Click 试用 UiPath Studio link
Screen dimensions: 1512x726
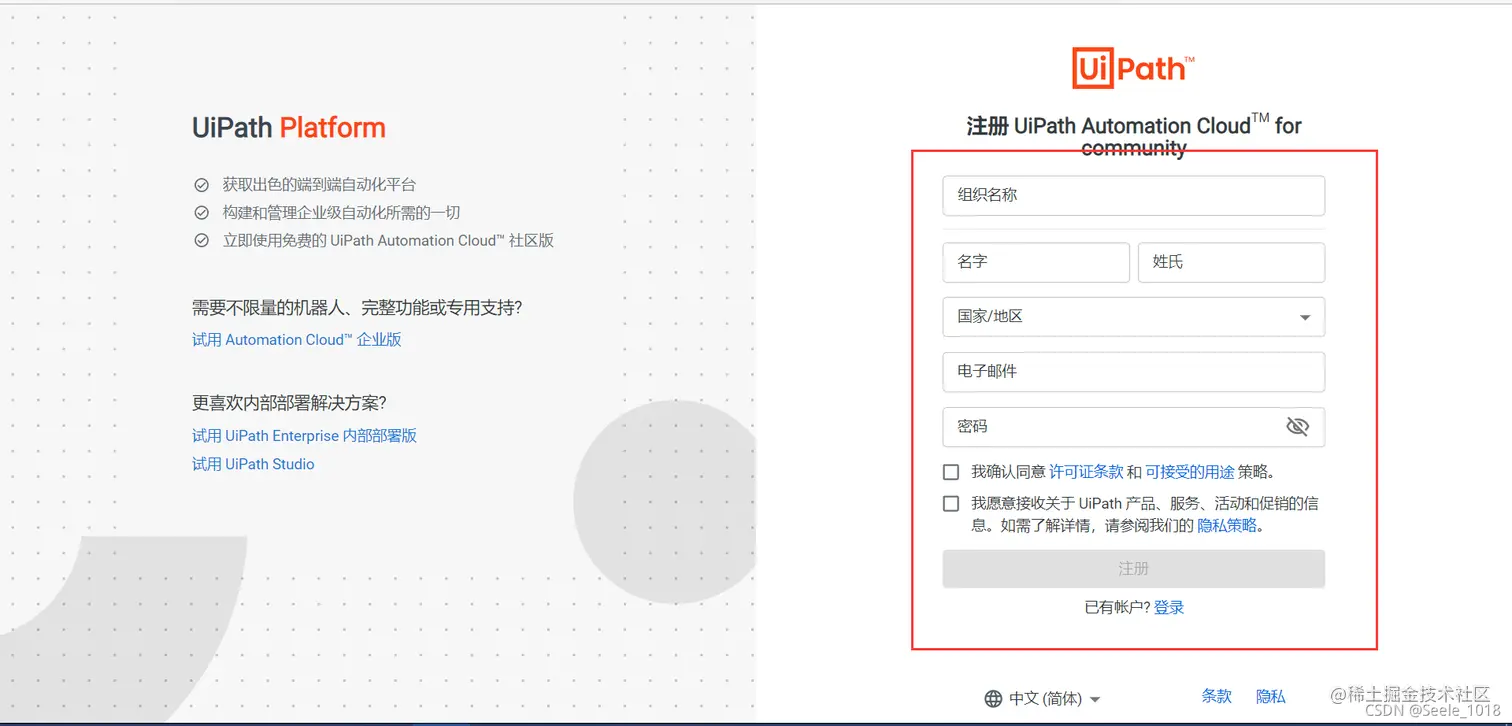pyautogui.click(x=253, y=463)
